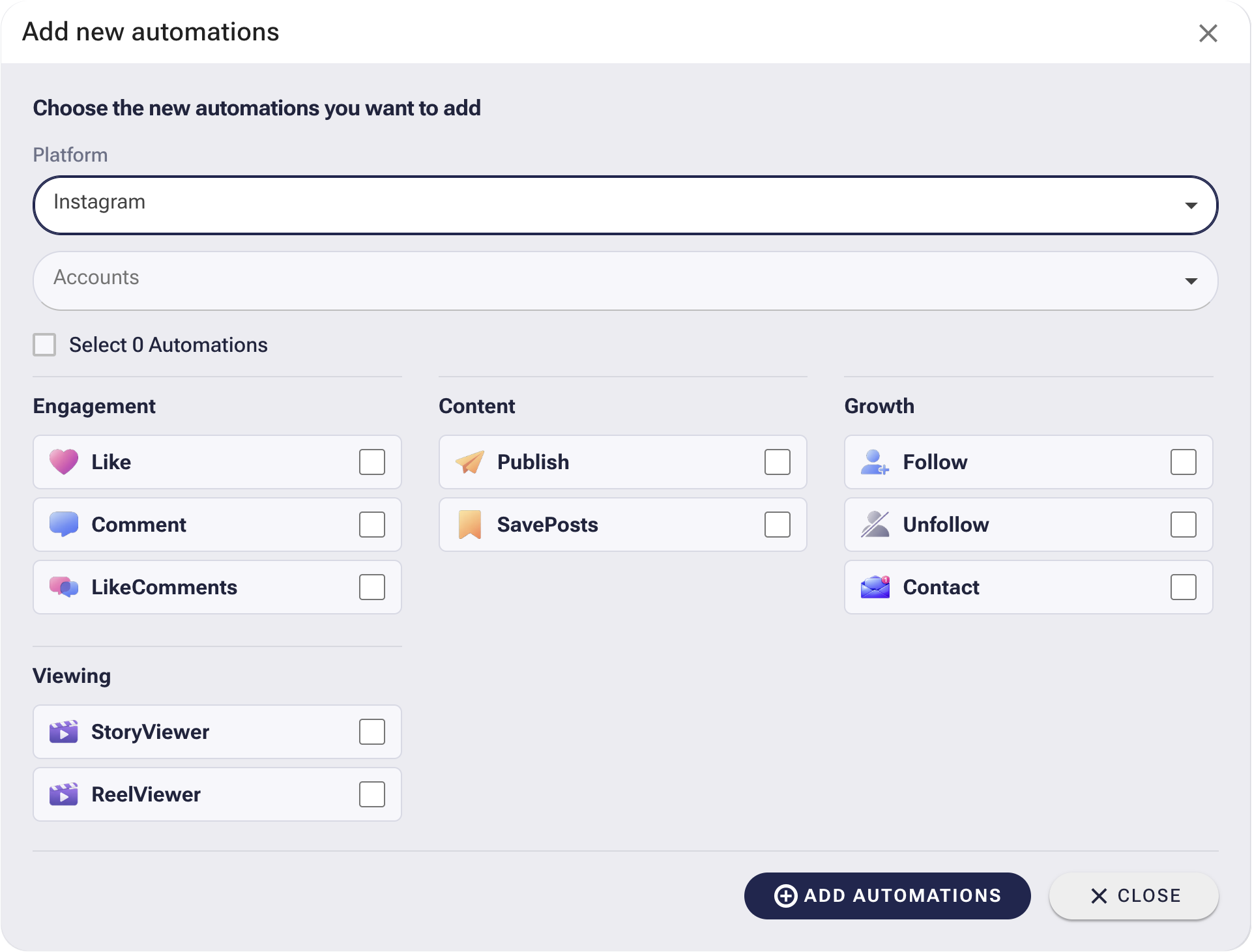Click the Follow person-plus icon

875,462
